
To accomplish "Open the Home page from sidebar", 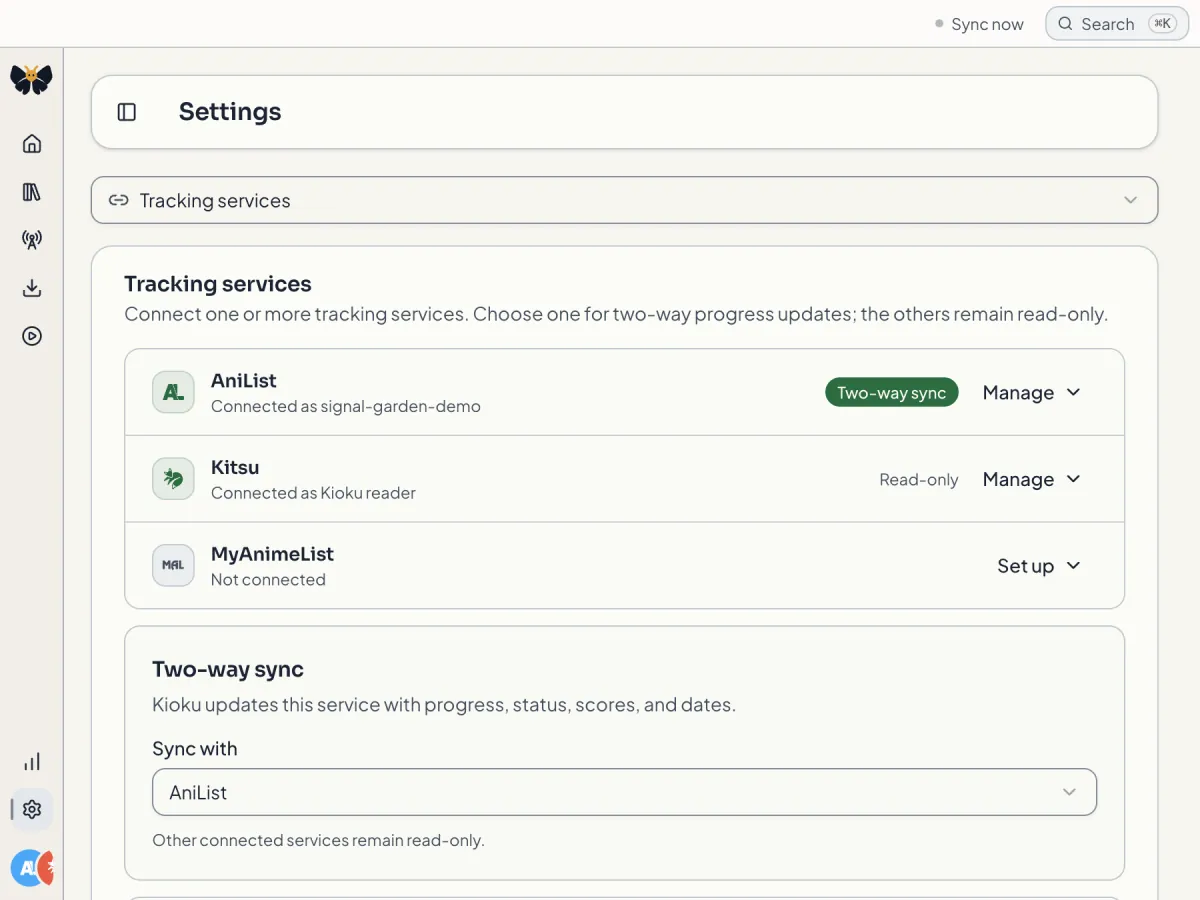I will pyautogui.click(x=32, y=144).
